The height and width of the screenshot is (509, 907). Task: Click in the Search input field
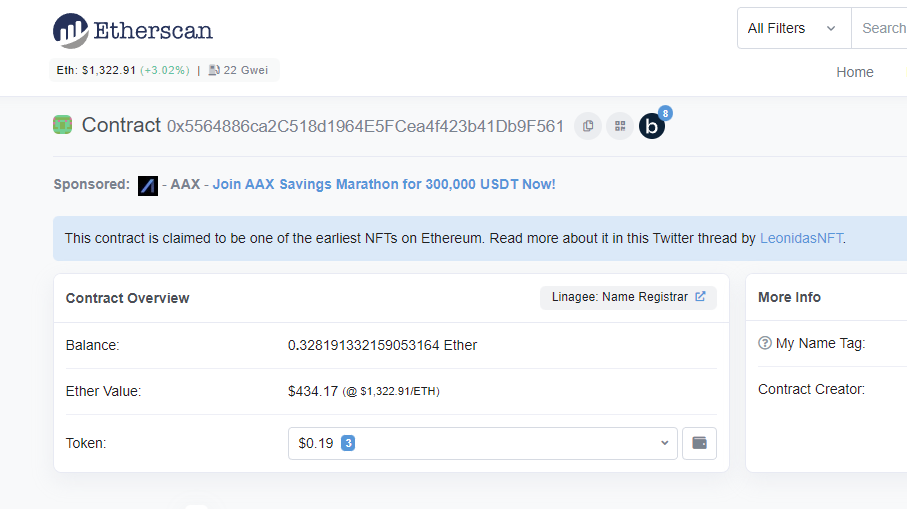(x=879, y=28)
